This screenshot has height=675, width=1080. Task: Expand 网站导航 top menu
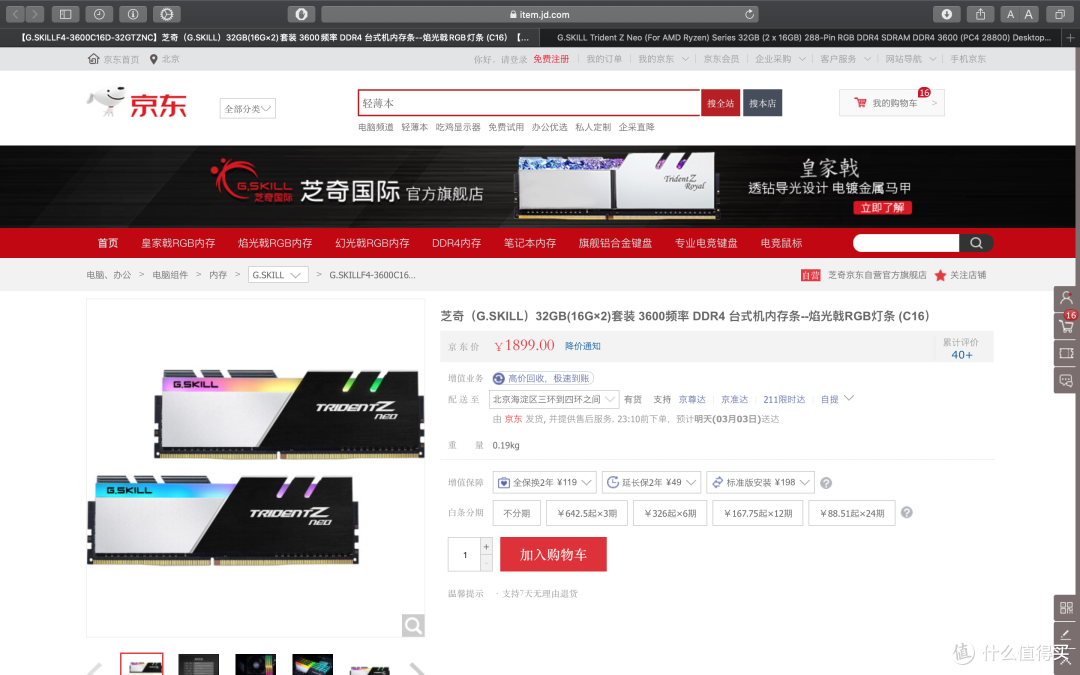(x=911, y=59)
